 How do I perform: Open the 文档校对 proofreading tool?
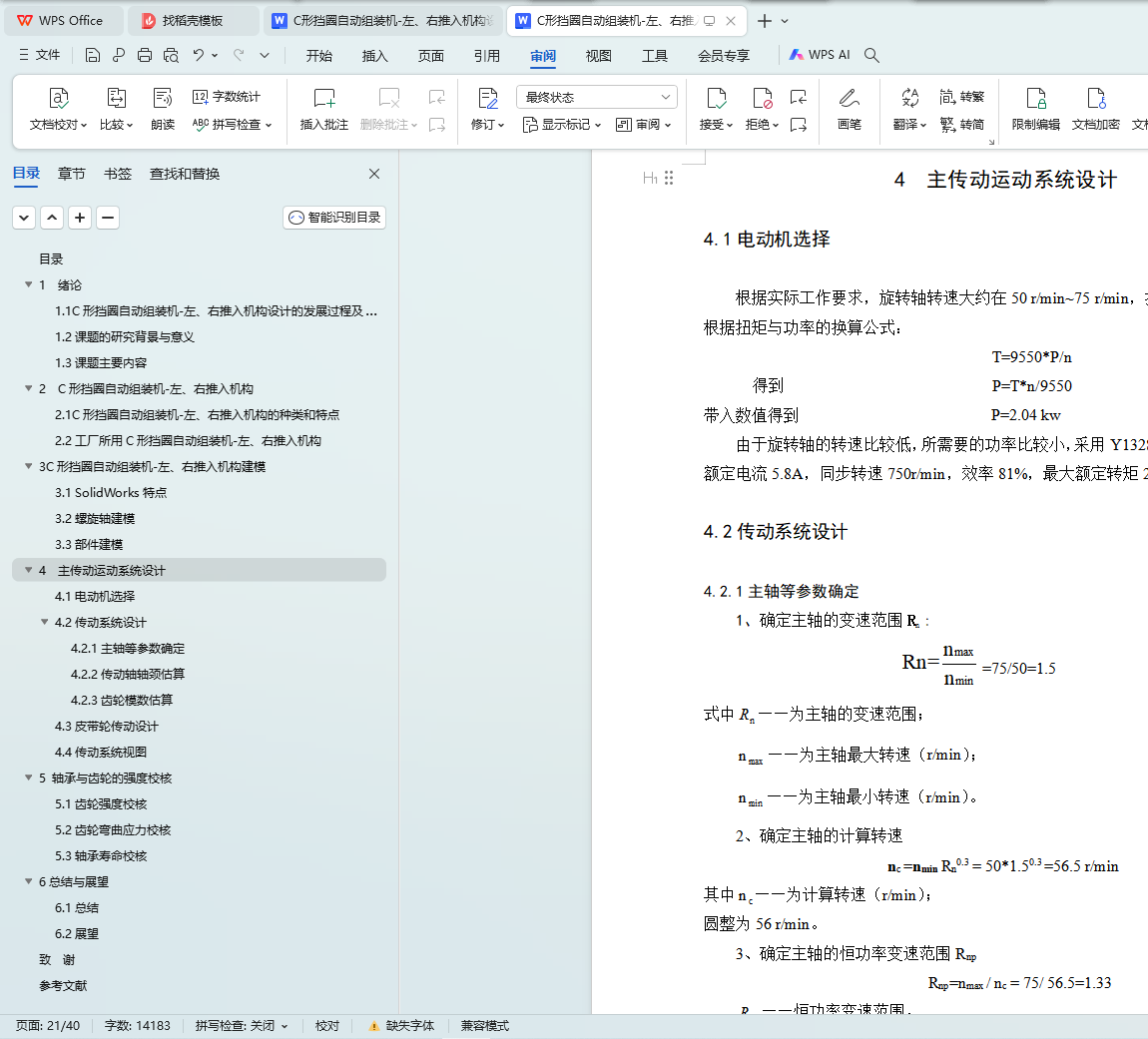click(58, 110)
